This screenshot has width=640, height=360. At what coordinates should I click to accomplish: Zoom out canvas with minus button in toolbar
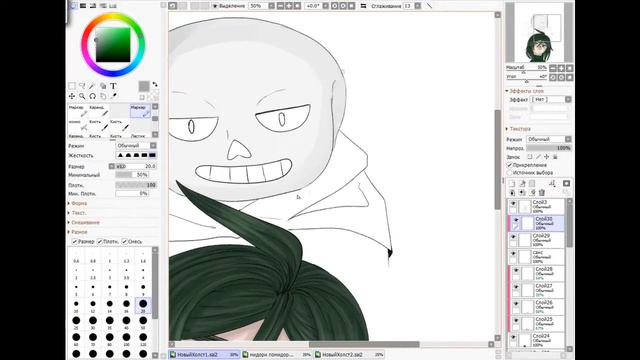point(280,6)
